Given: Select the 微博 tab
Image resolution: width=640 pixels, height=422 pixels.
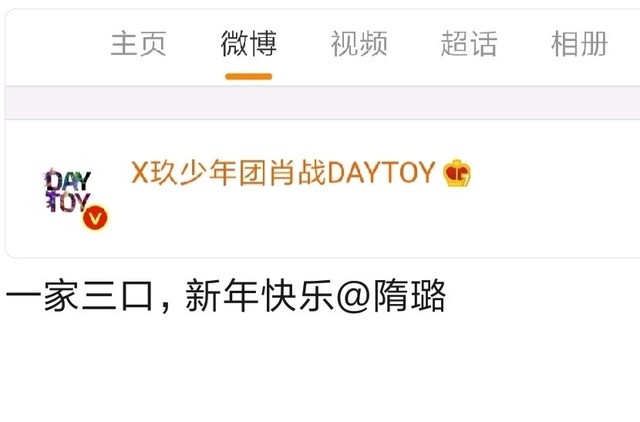Looking at the screenshot, I should coord(249,44).
